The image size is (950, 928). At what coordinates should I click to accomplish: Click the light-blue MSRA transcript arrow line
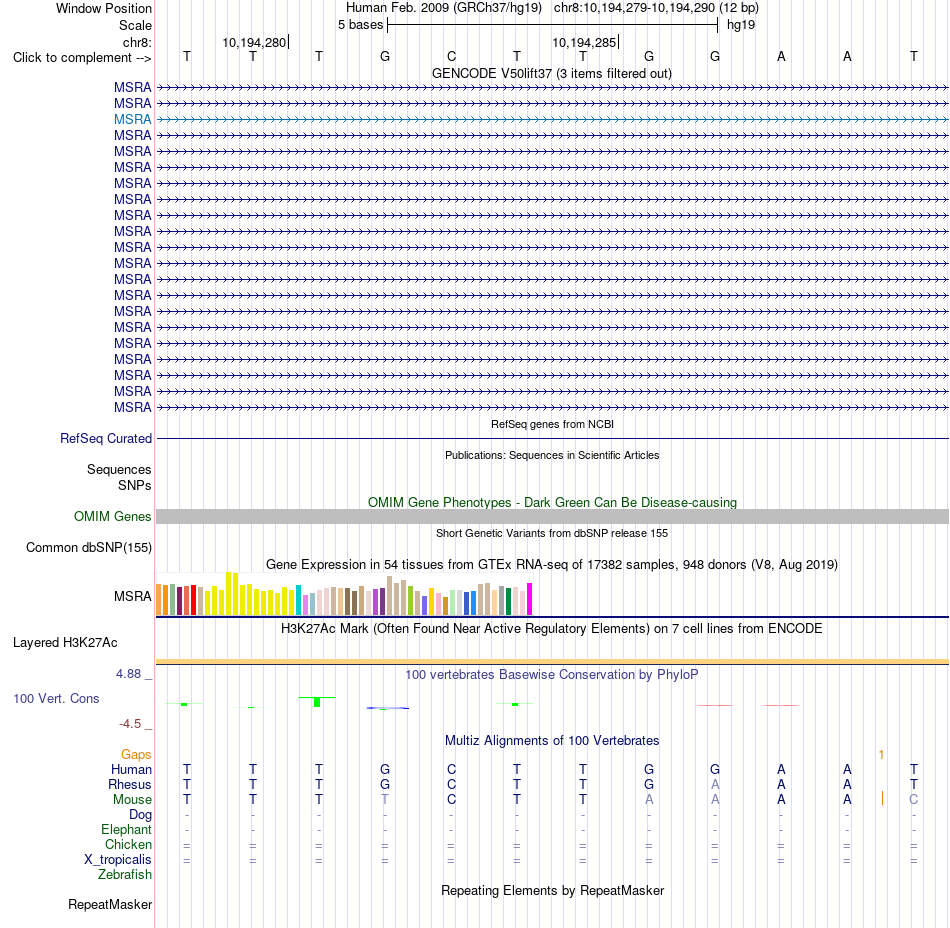pyautogui.click(x=552, y=119)
